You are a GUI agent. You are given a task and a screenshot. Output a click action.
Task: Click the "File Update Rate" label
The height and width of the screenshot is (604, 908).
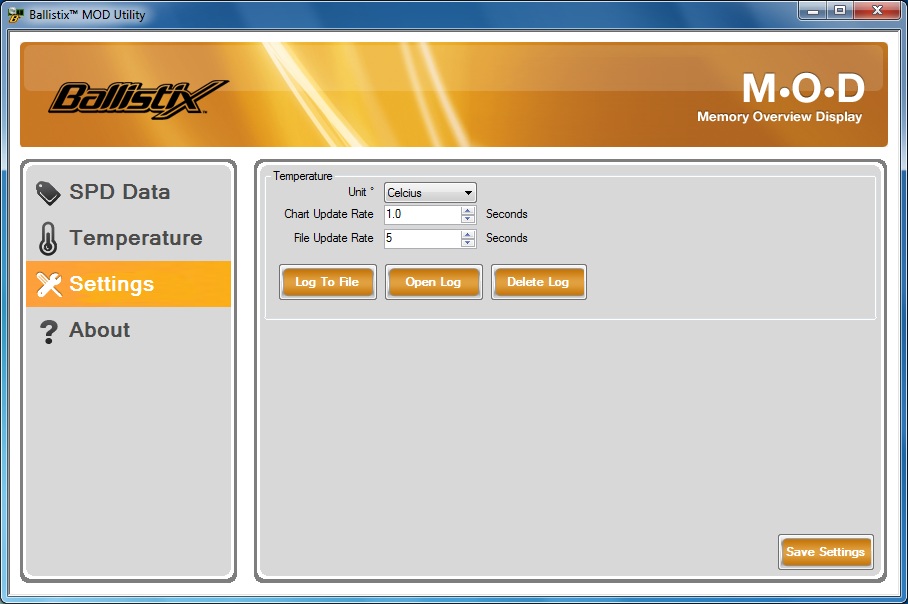[334, 238]
